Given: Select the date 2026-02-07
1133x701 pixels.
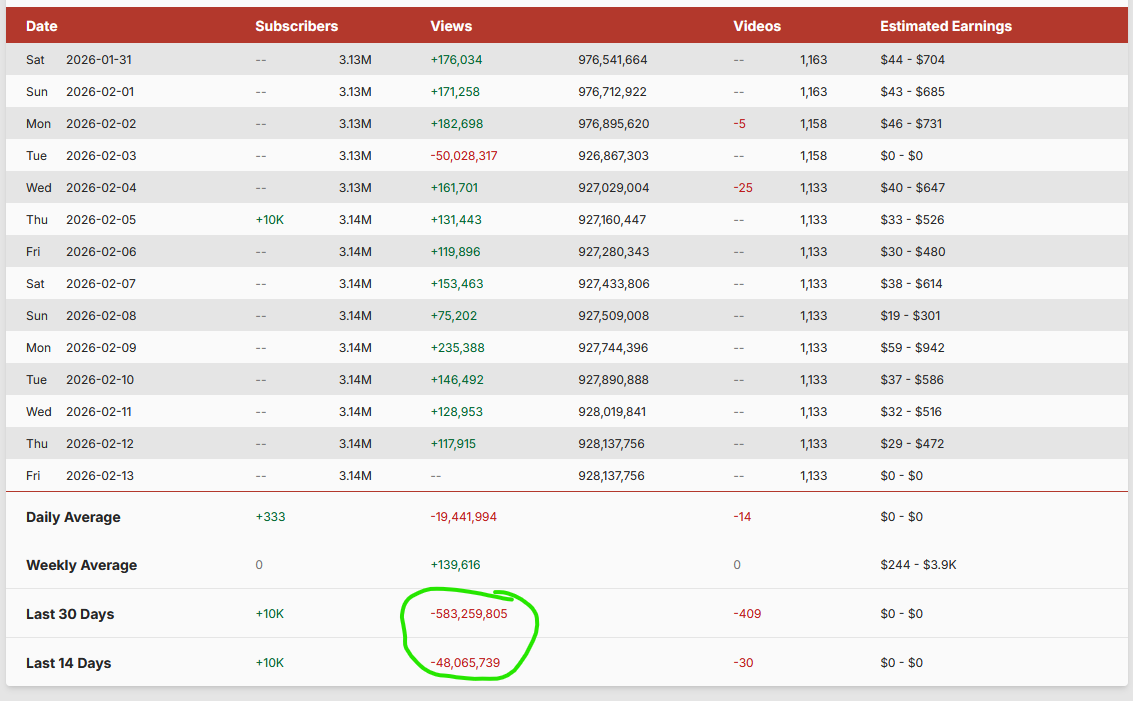Looking at the screenshot, I should coord(101,283).
